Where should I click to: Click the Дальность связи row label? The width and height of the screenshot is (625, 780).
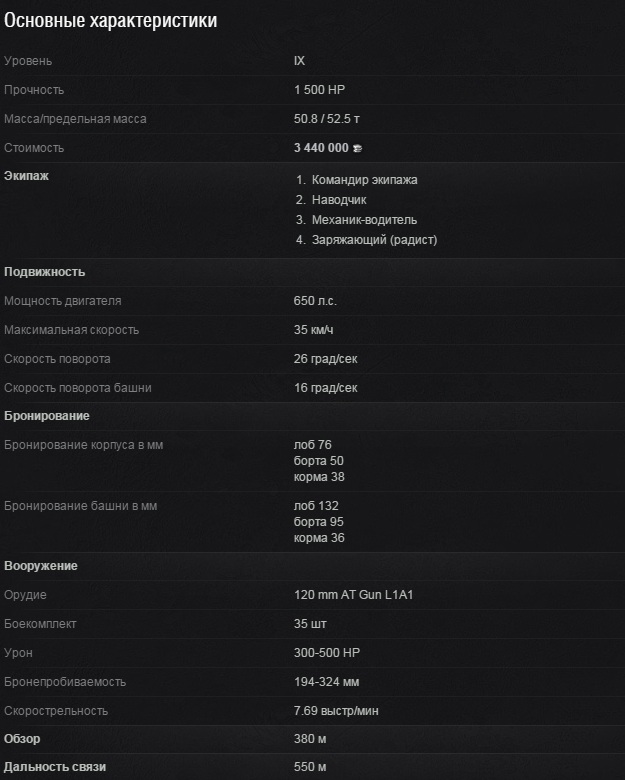pyautogui.click(x=55, y=767)
